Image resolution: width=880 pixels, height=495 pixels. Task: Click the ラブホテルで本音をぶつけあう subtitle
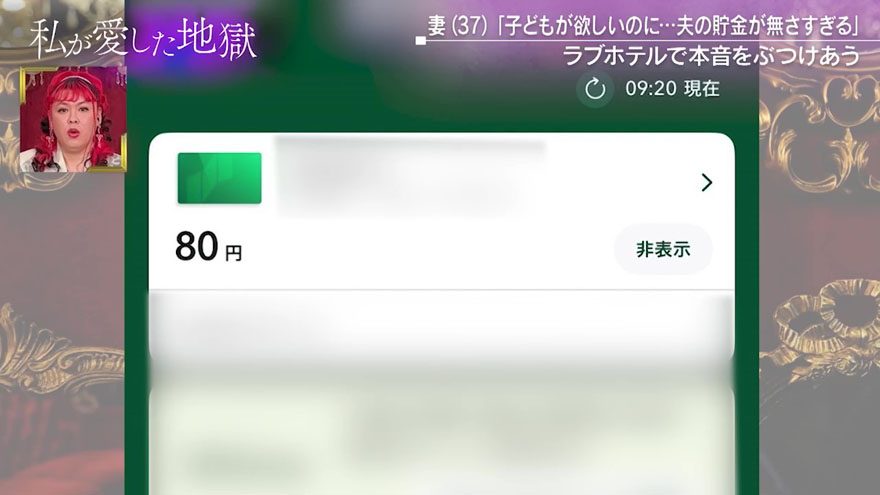point(711,56)
